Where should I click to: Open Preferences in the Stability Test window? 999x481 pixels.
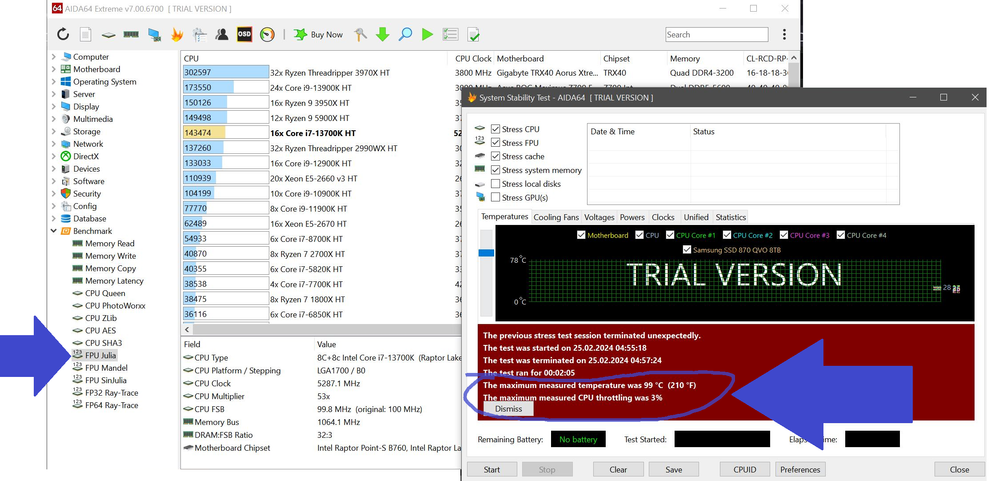[x=800, y=470]
